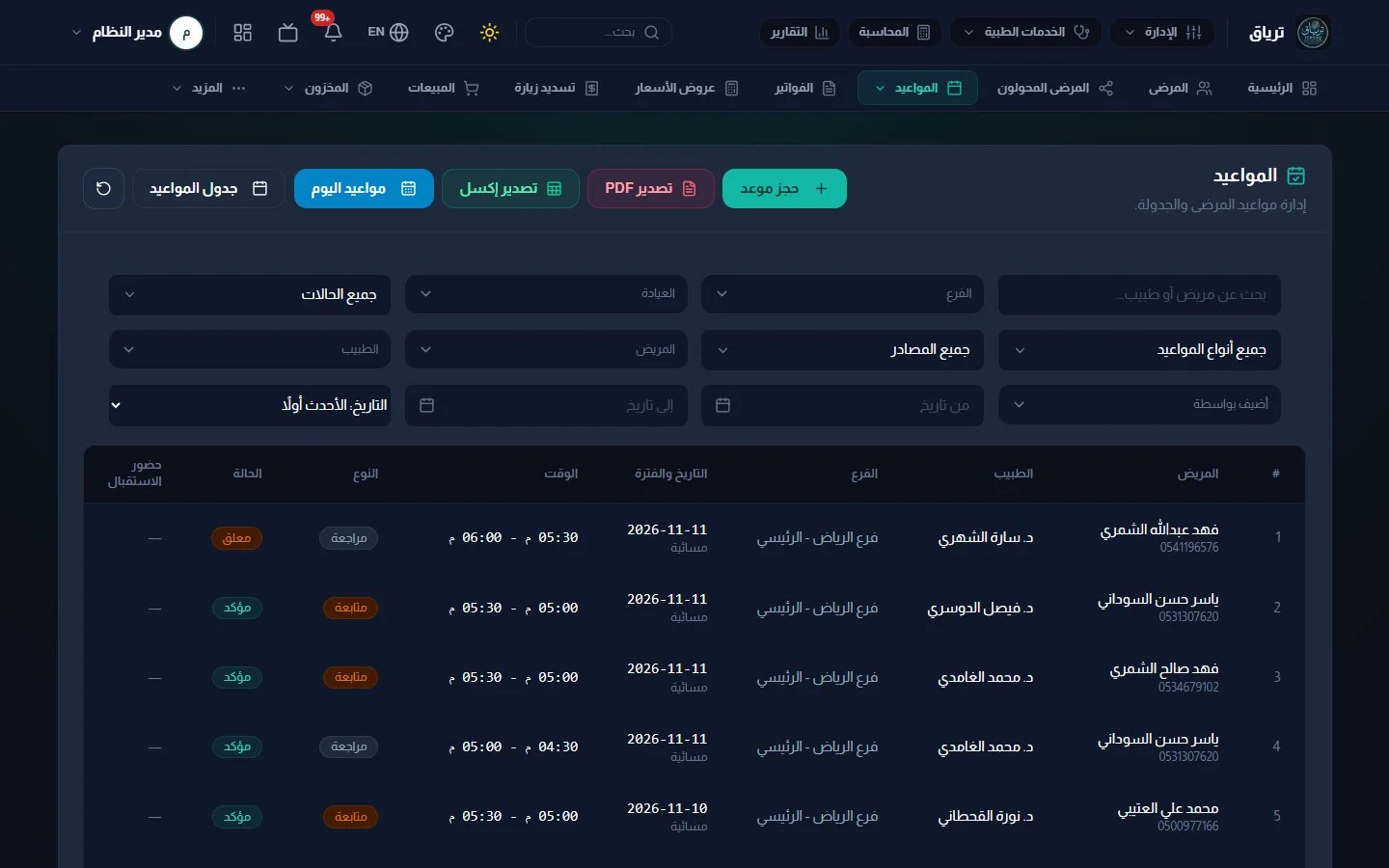Open the الفرع filter dropdown

pos(842,294)
